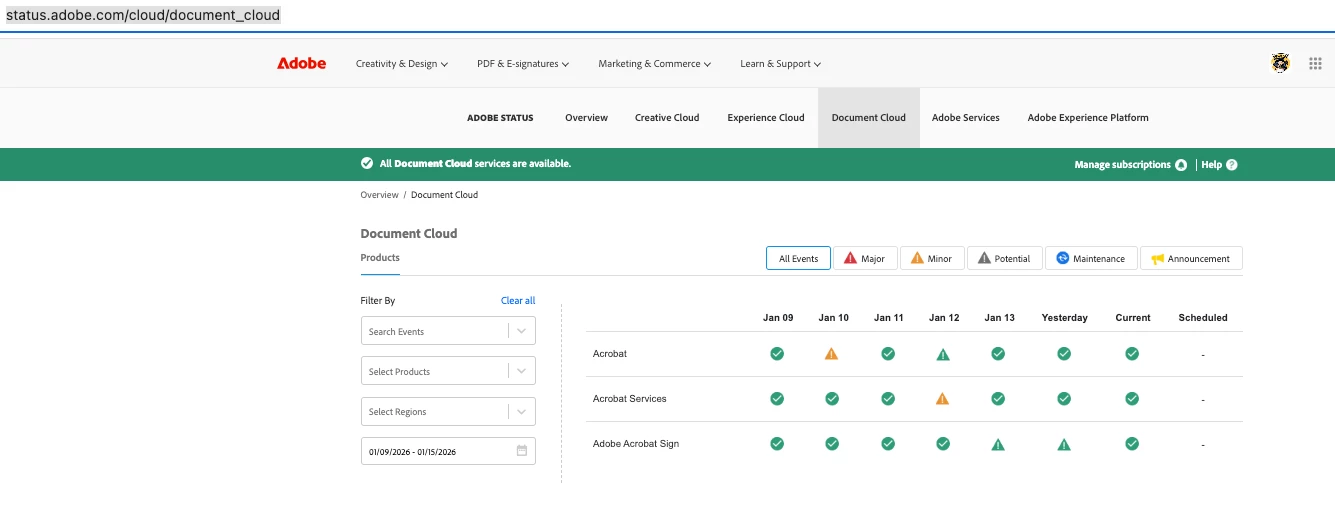Toggle the Minor events filter
This screenshot has width=1335, height=519.
coord(932,258)
